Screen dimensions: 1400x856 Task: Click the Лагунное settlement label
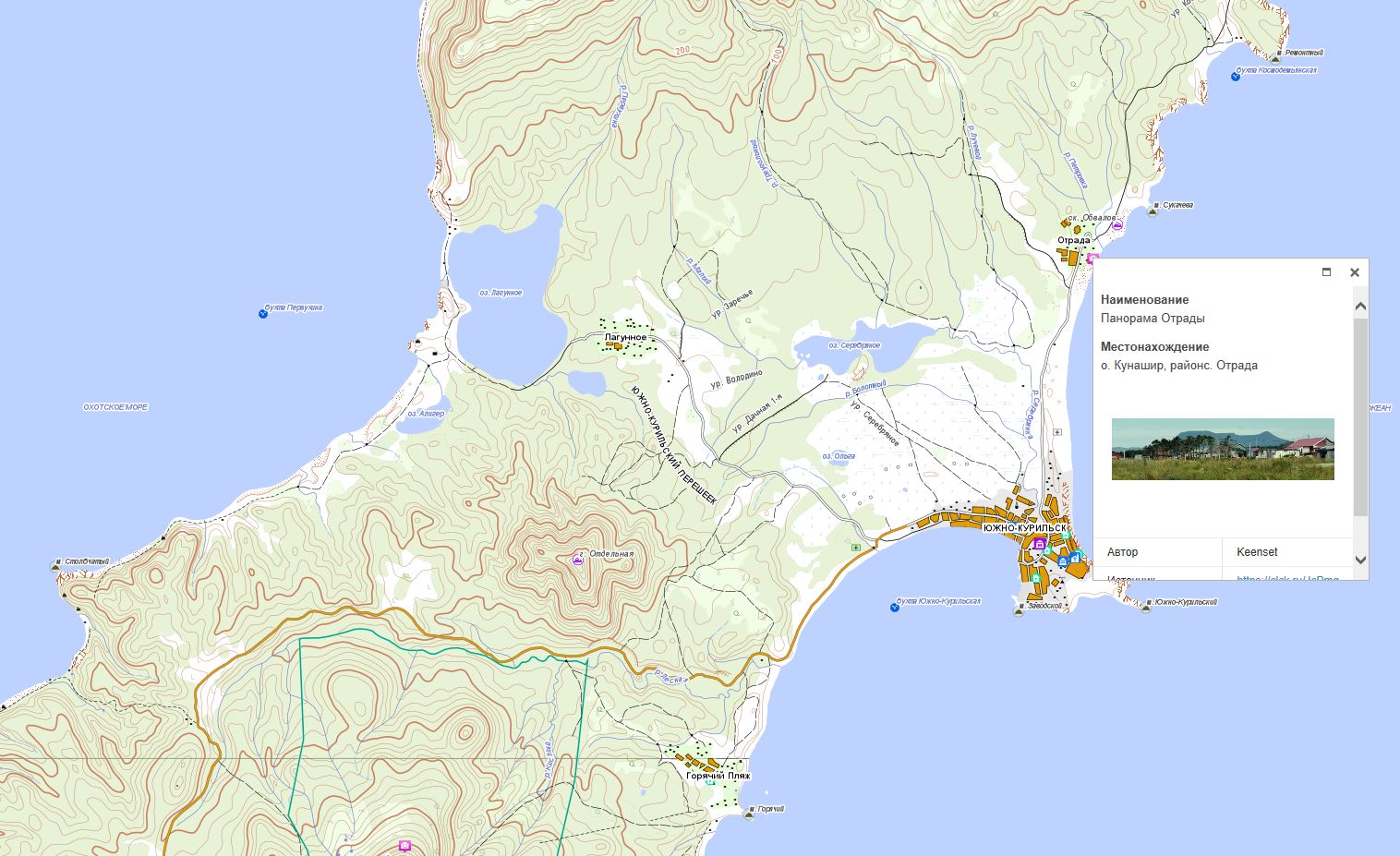(625, 338)
